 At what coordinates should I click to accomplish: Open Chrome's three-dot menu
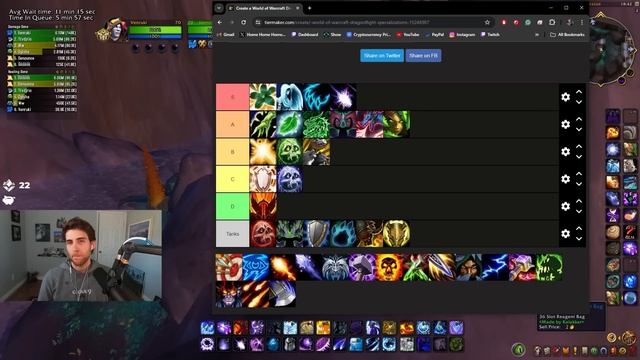(582, 22)
